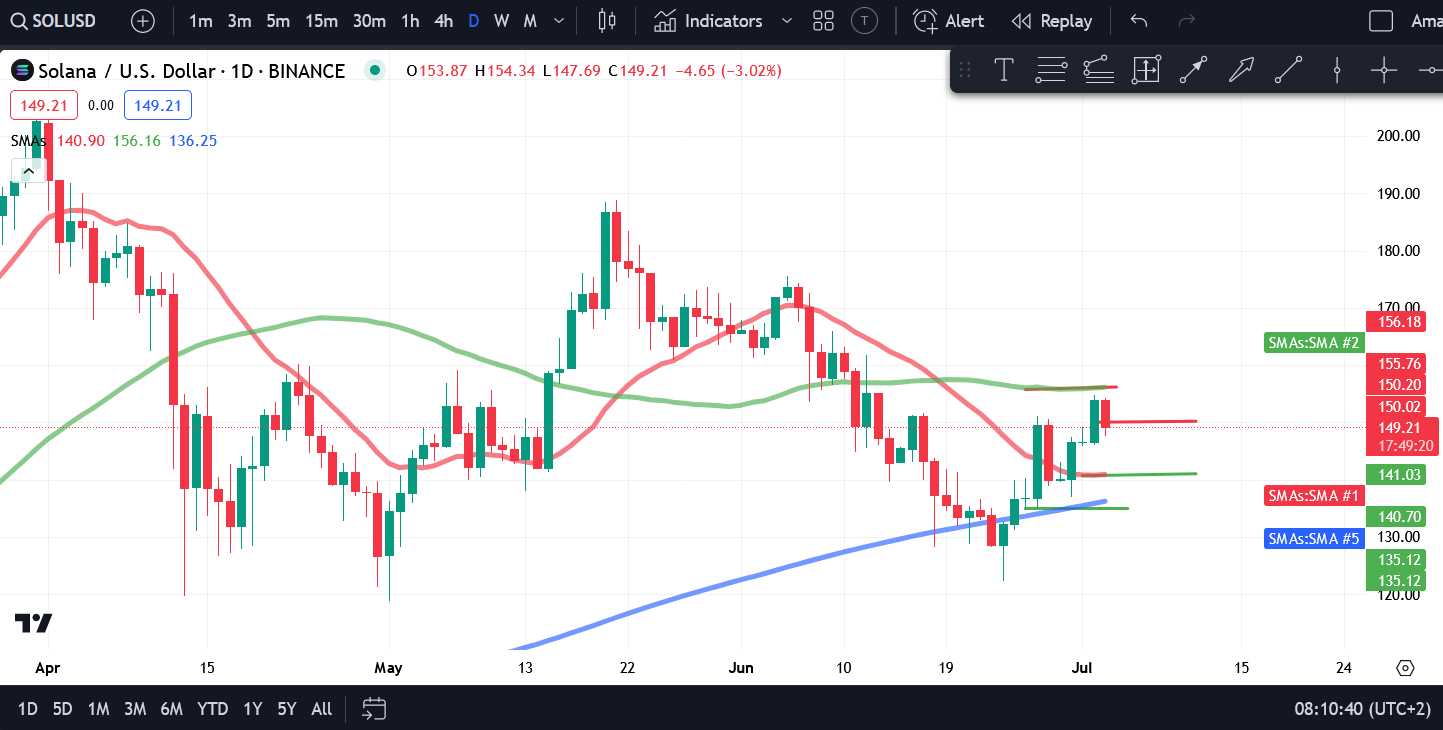Click the SMA value 136.25 in legend
Viewport: 1443px width, 730px height.
point(193,141)
